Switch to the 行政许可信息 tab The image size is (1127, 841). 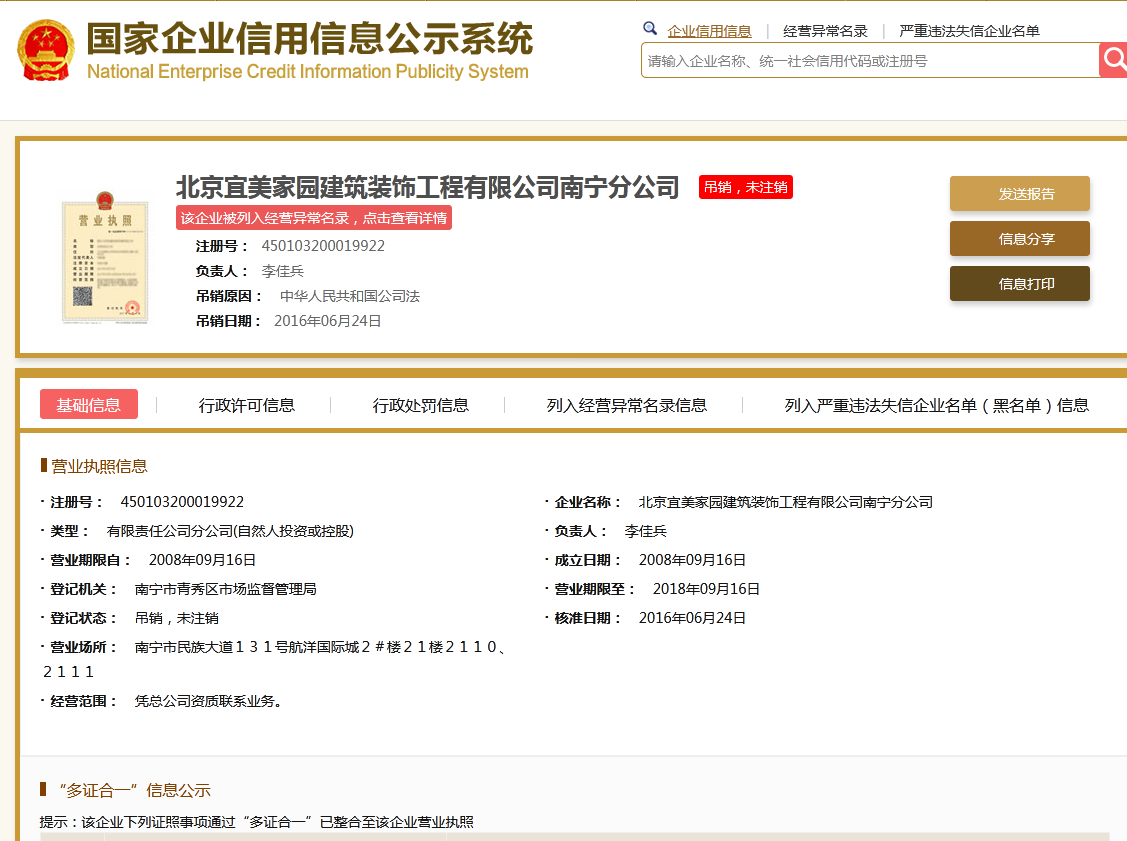(x=247, y=405)
